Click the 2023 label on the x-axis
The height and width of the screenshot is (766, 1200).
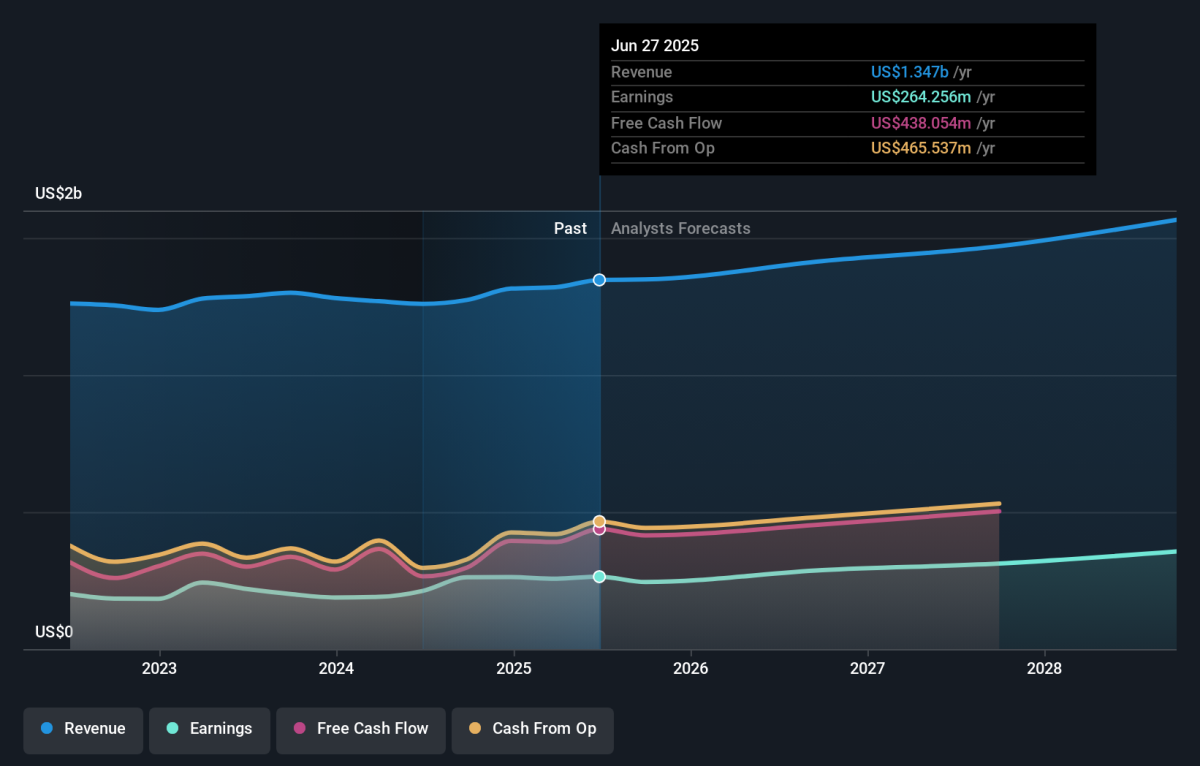coord(159,668)
